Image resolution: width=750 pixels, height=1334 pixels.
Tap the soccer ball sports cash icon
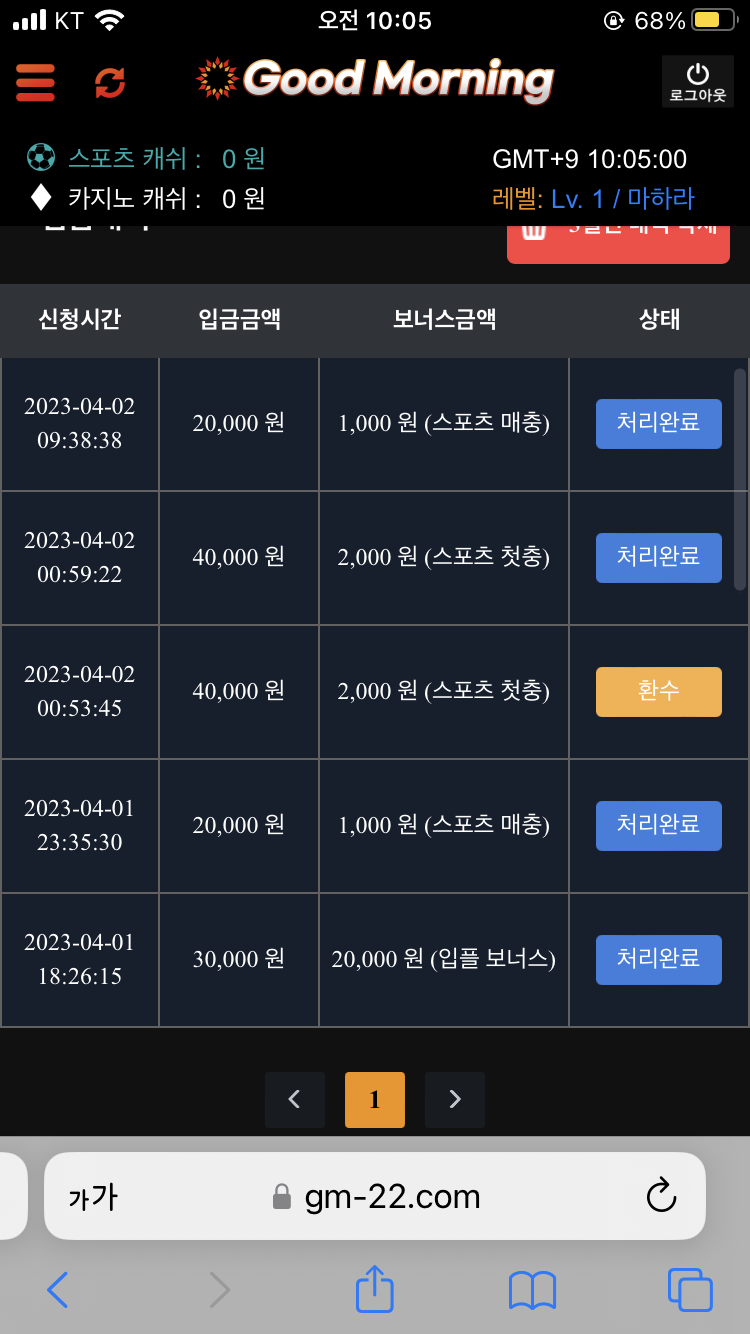41,158
